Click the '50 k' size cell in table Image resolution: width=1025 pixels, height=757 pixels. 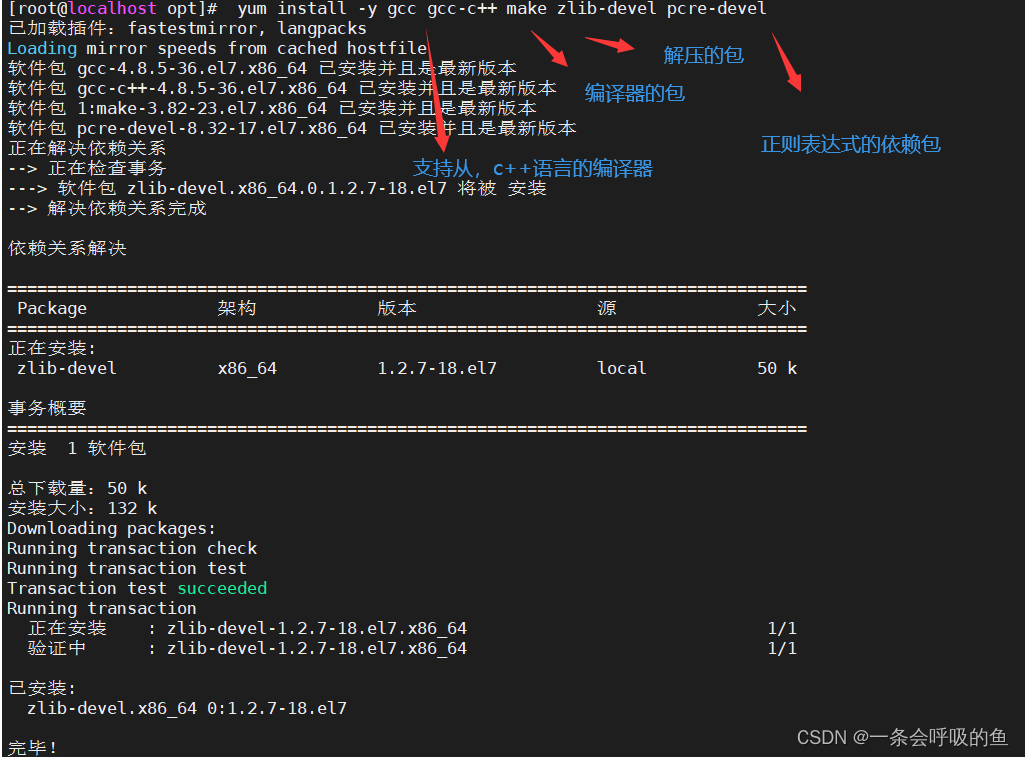777,369
